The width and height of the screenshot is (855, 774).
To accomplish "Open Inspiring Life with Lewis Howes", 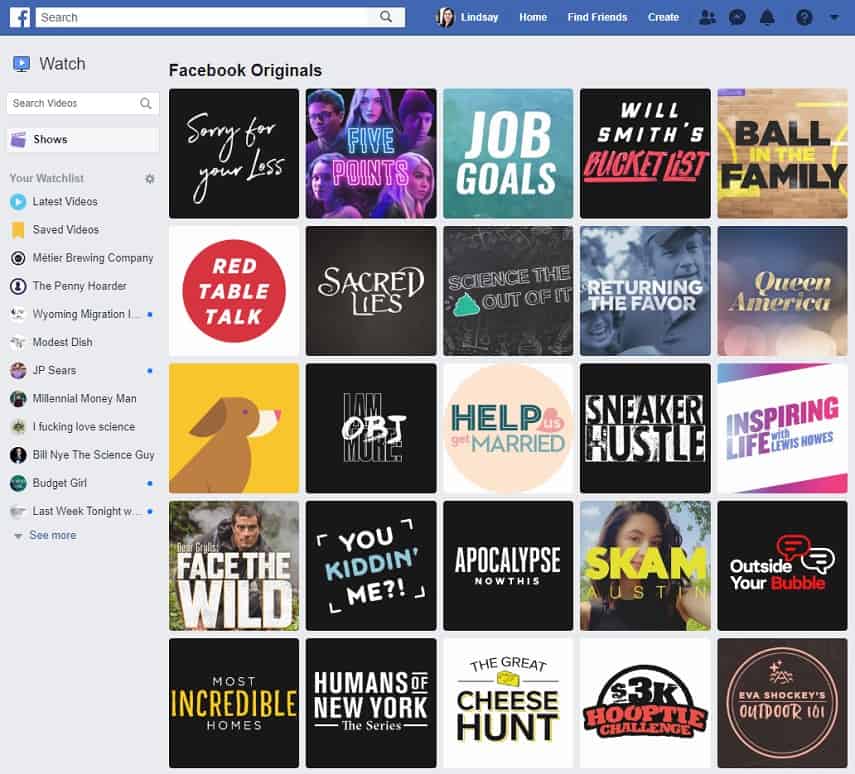I will pyautogui.click(x=782, y=428).
